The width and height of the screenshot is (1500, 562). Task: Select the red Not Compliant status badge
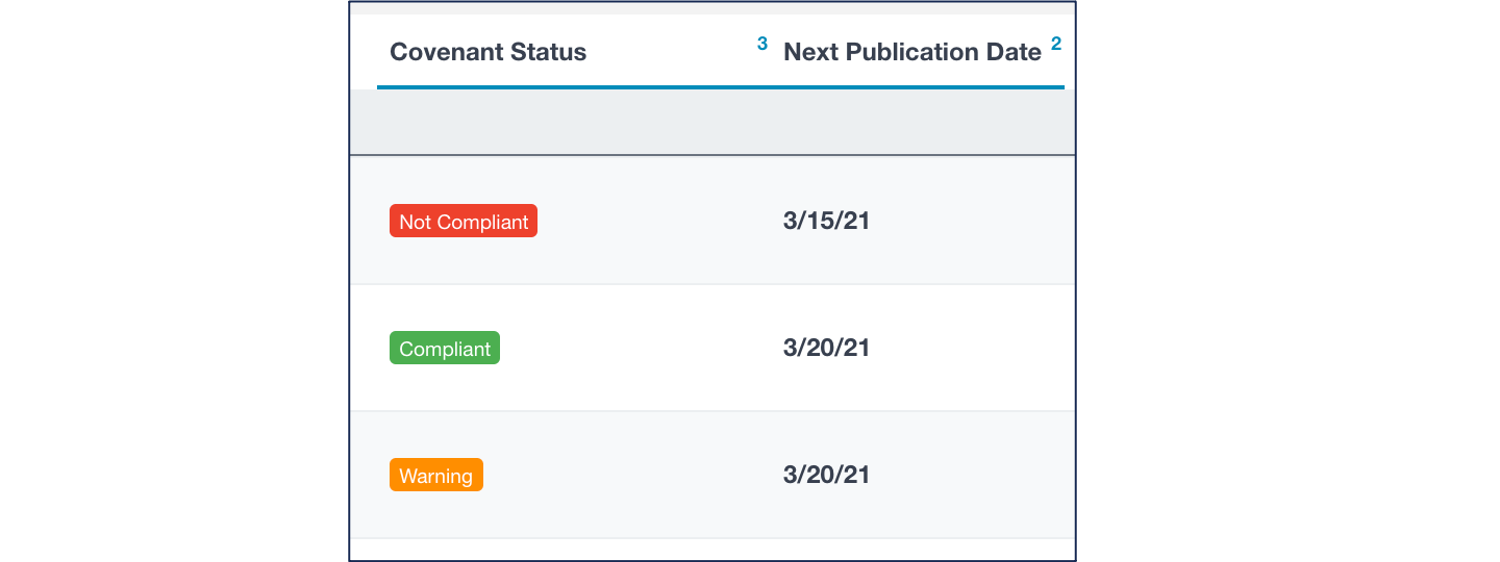[463, 221]
